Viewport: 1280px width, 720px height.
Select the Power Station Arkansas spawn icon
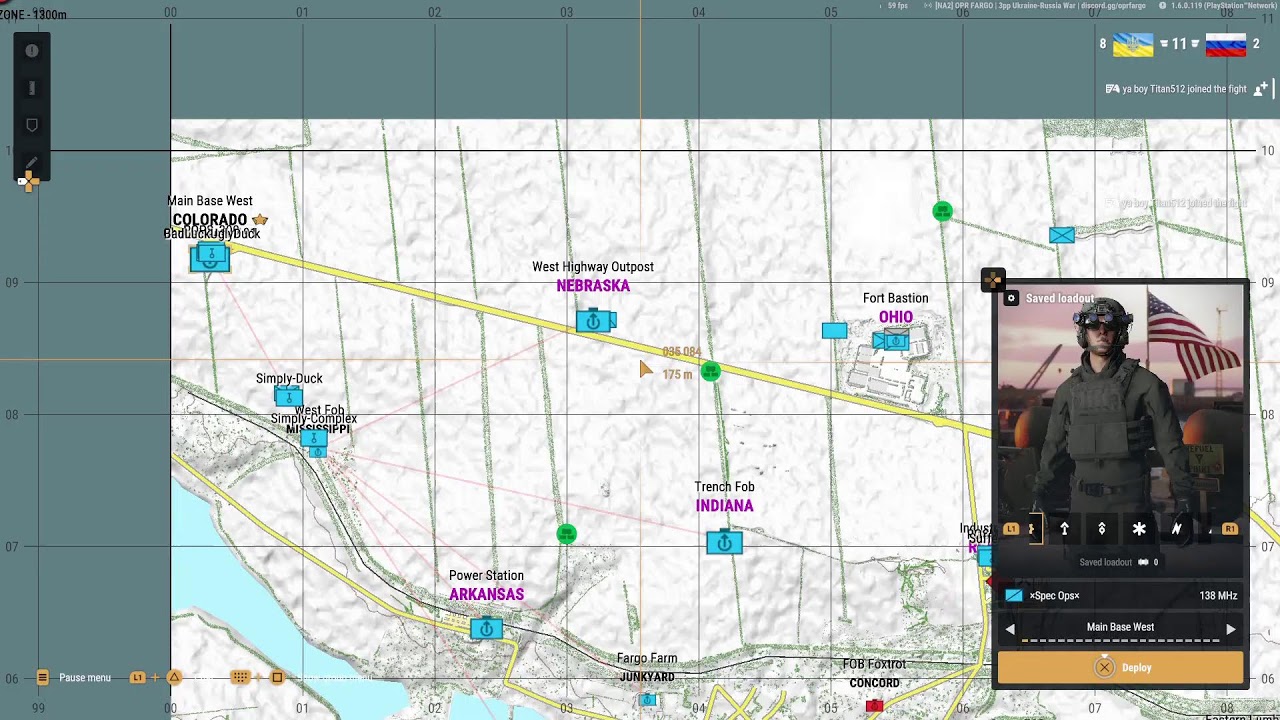(x=486, y=629)
